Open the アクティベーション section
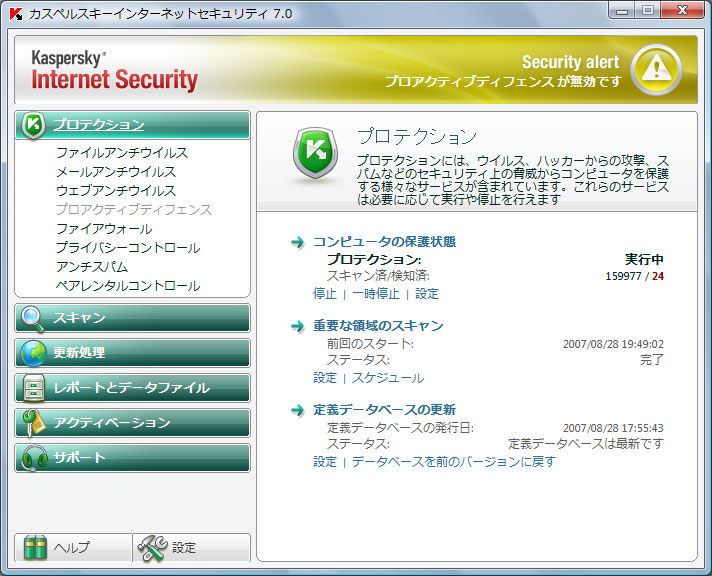This screenshot has height=576, width=712. click(132, 423)
